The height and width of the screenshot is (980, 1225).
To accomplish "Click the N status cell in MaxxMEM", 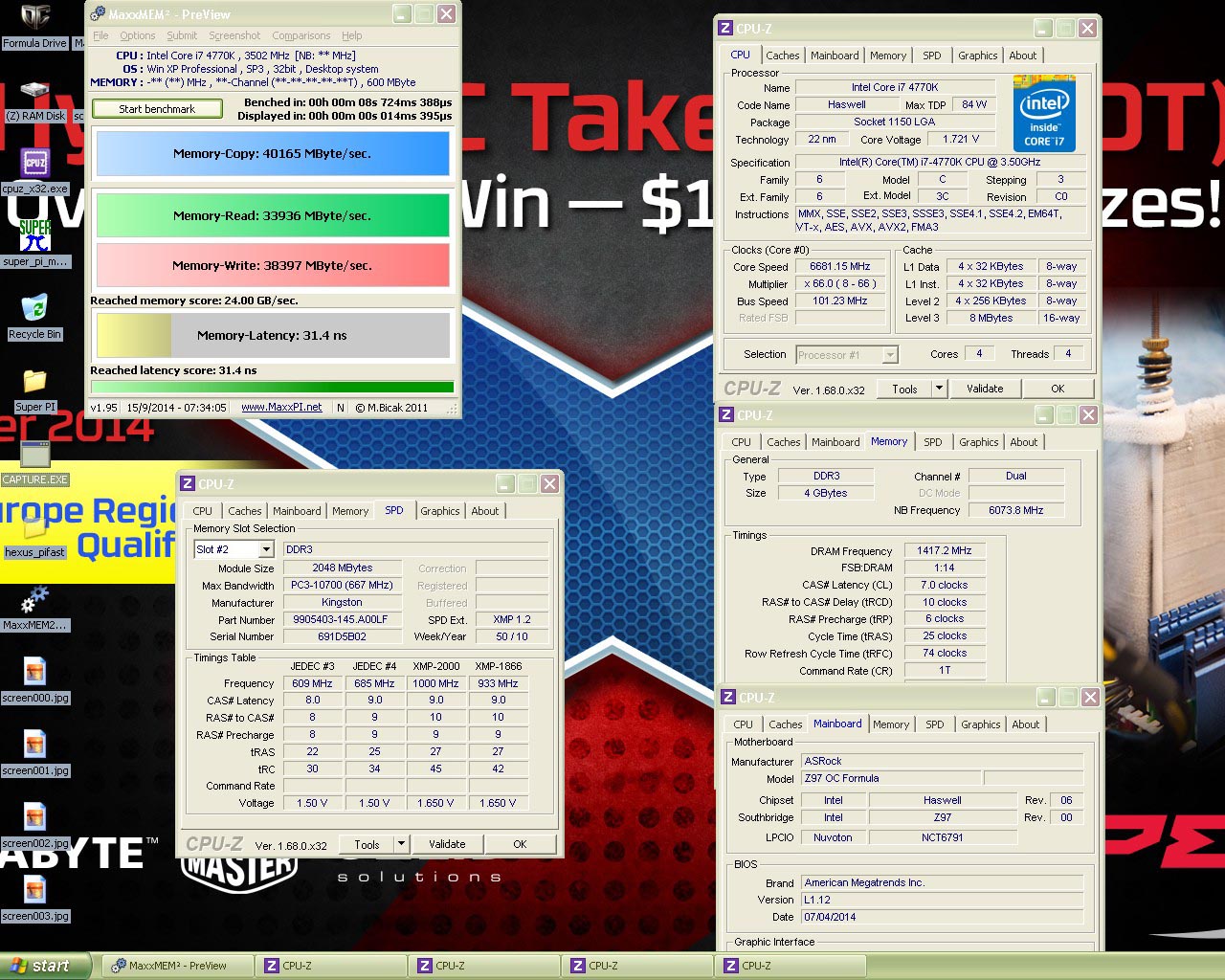I will 340,407.
